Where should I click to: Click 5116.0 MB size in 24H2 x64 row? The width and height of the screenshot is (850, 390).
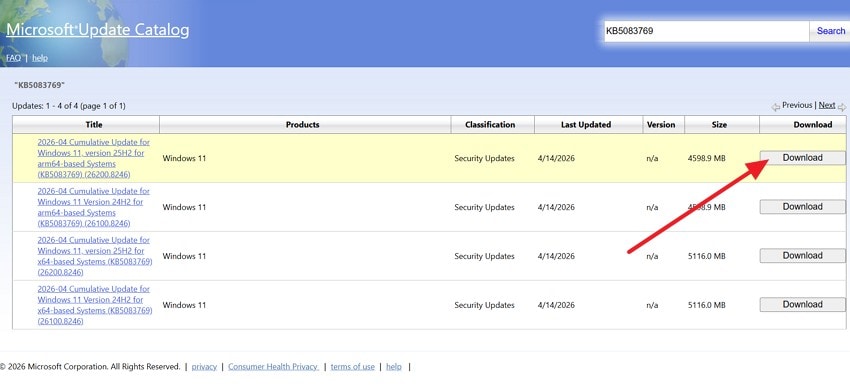click(706, 305)
